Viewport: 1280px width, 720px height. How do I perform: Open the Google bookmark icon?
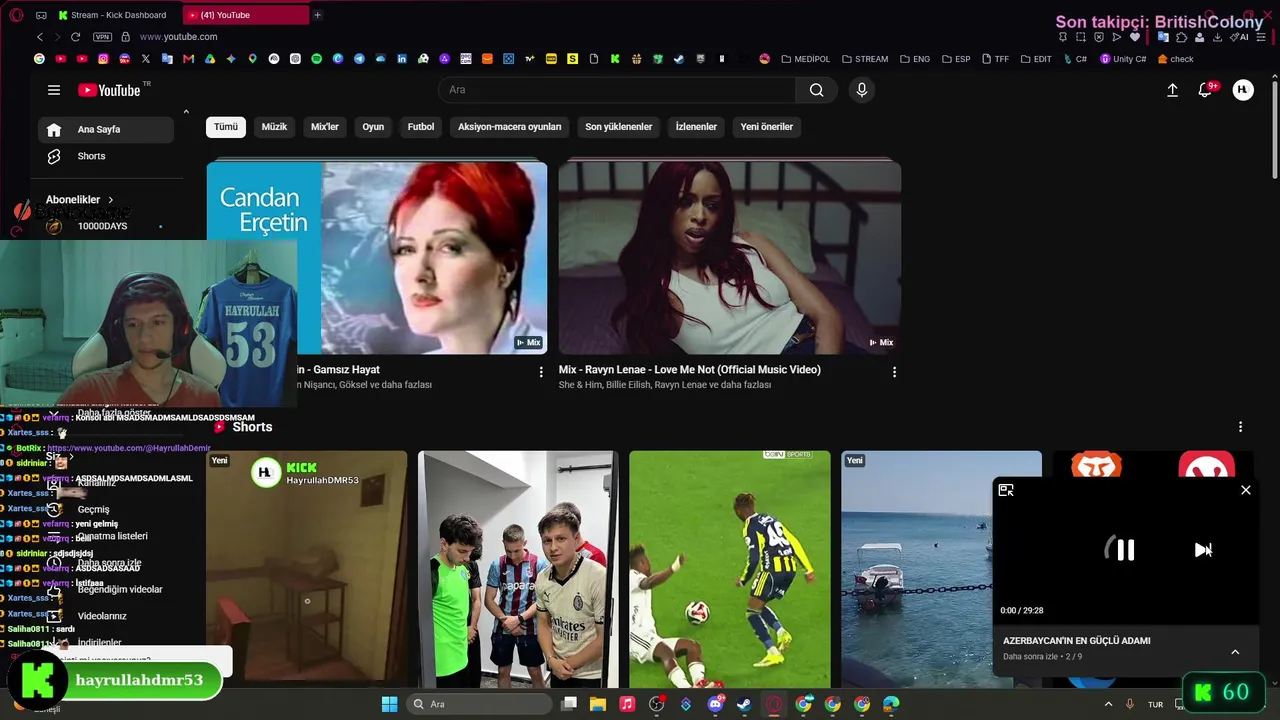tap(39, 59)
